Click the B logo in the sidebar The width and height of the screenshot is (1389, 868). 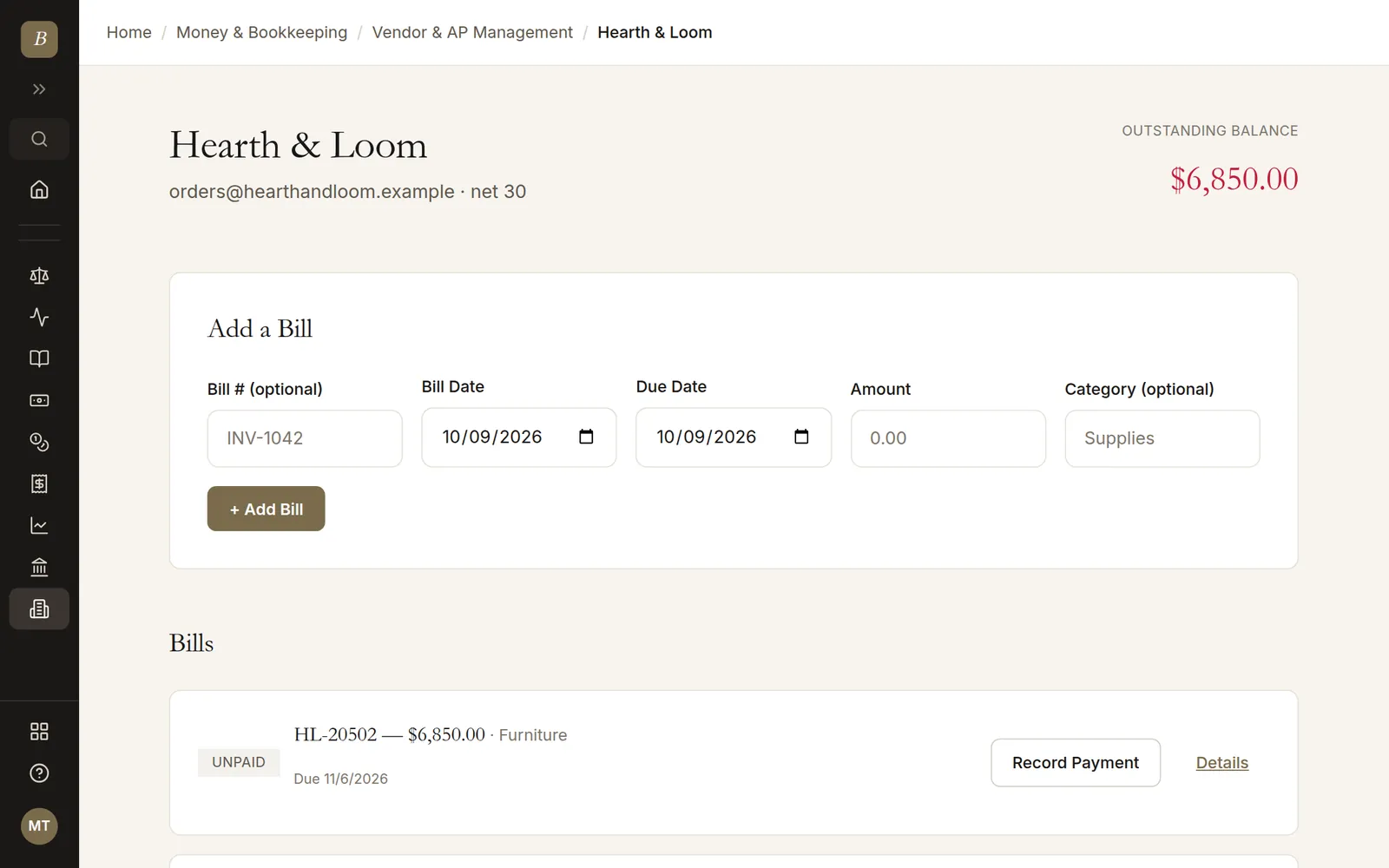(x=39, y=39)
